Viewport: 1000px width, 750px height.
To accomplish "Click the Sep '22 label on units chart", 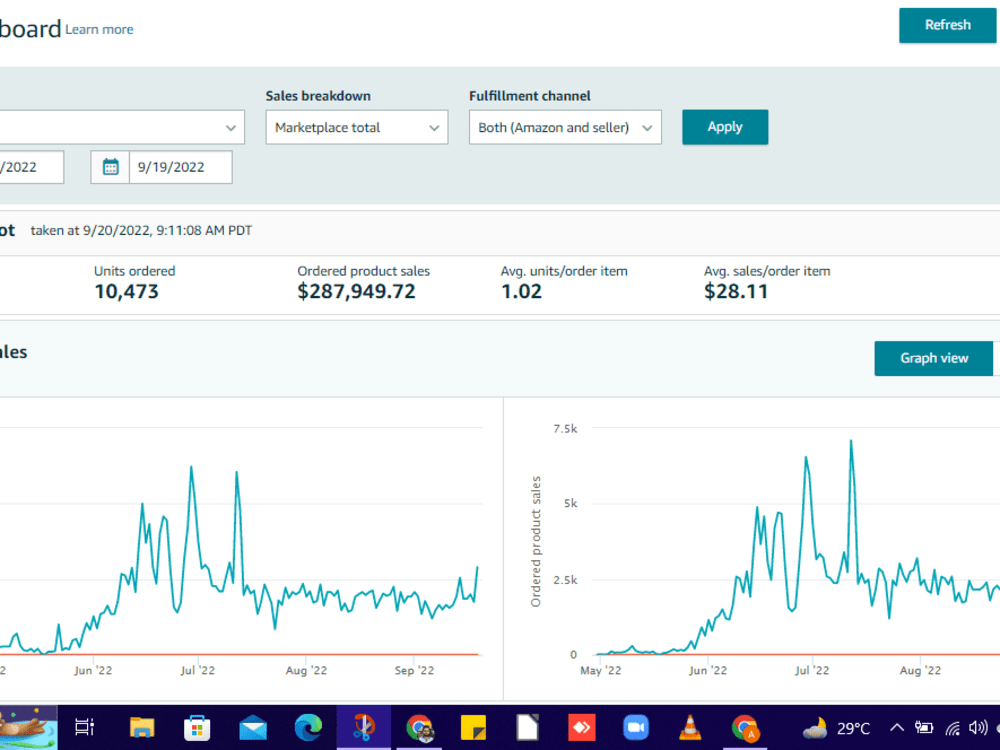I will point(414,670).
